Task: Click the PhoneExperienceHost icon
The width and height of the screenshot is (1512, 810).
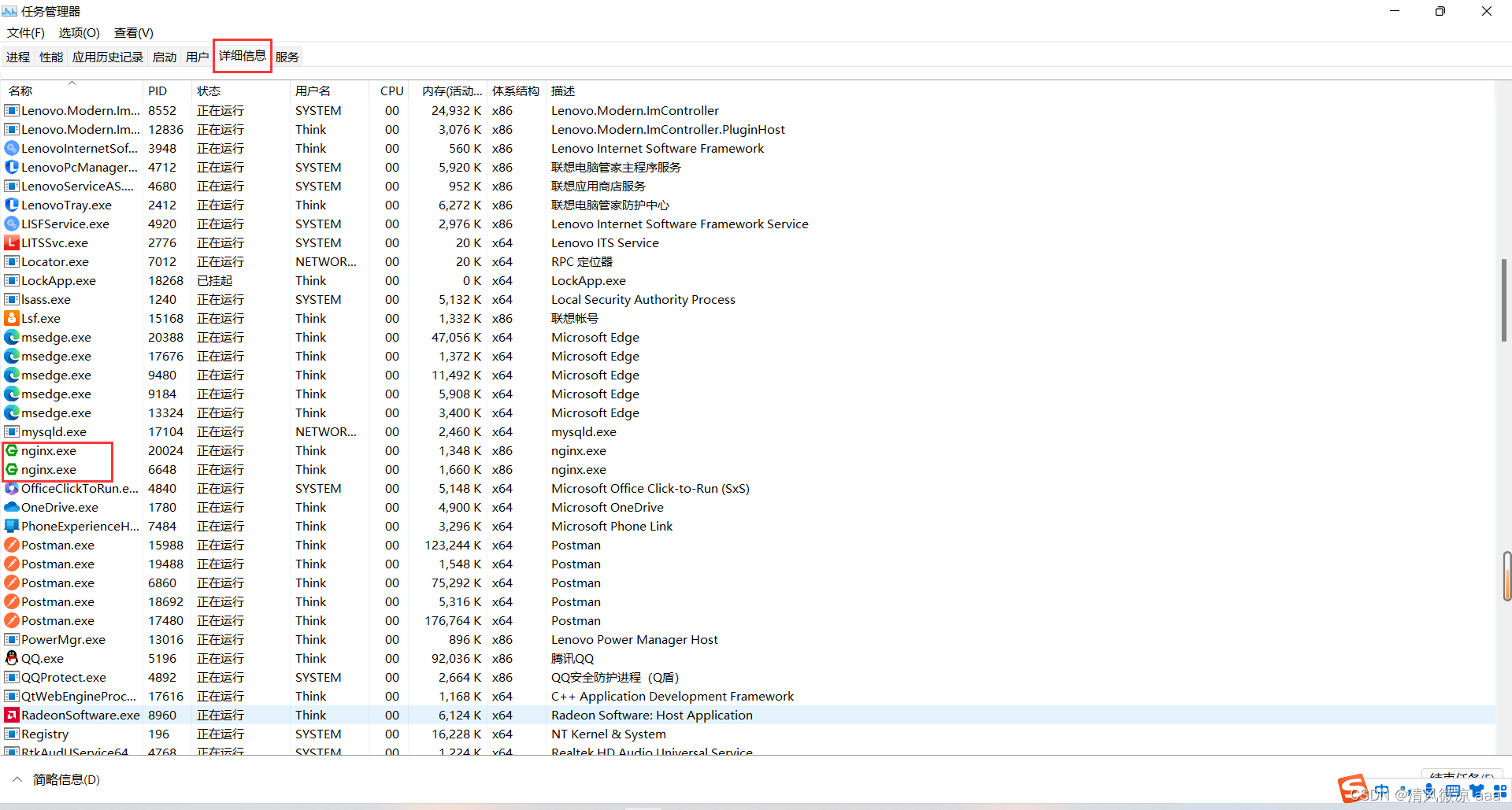Action: click(x=12, y=526)
